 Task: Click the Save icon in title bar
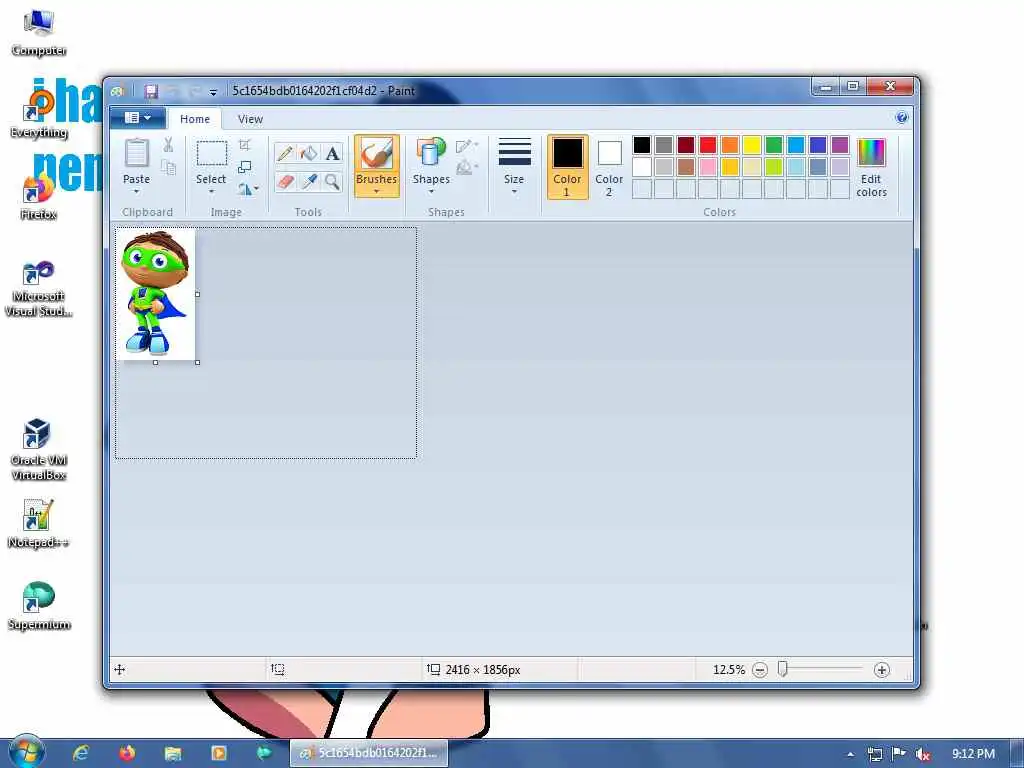pos(152,91)
